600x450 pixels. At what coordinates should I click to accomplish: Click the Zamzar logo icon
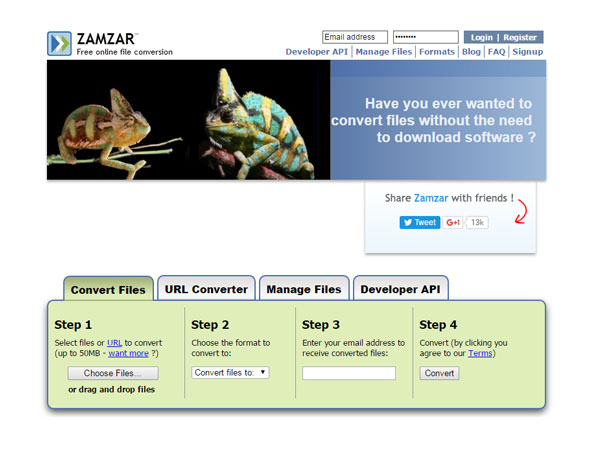59,44
